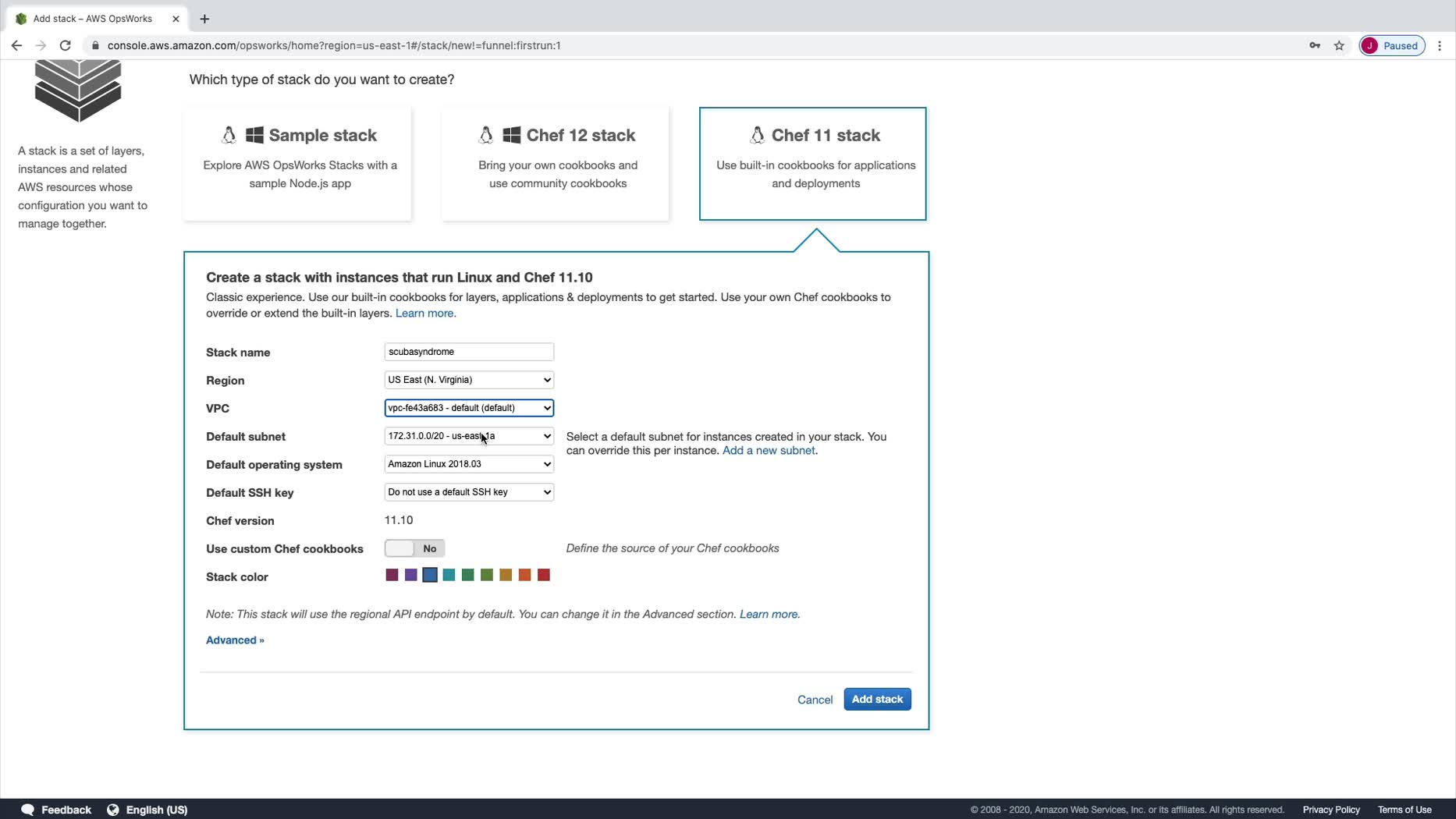The image size is (1456, 819).
Task: Select the Chef 12 stack card
Action: point(556,164)
